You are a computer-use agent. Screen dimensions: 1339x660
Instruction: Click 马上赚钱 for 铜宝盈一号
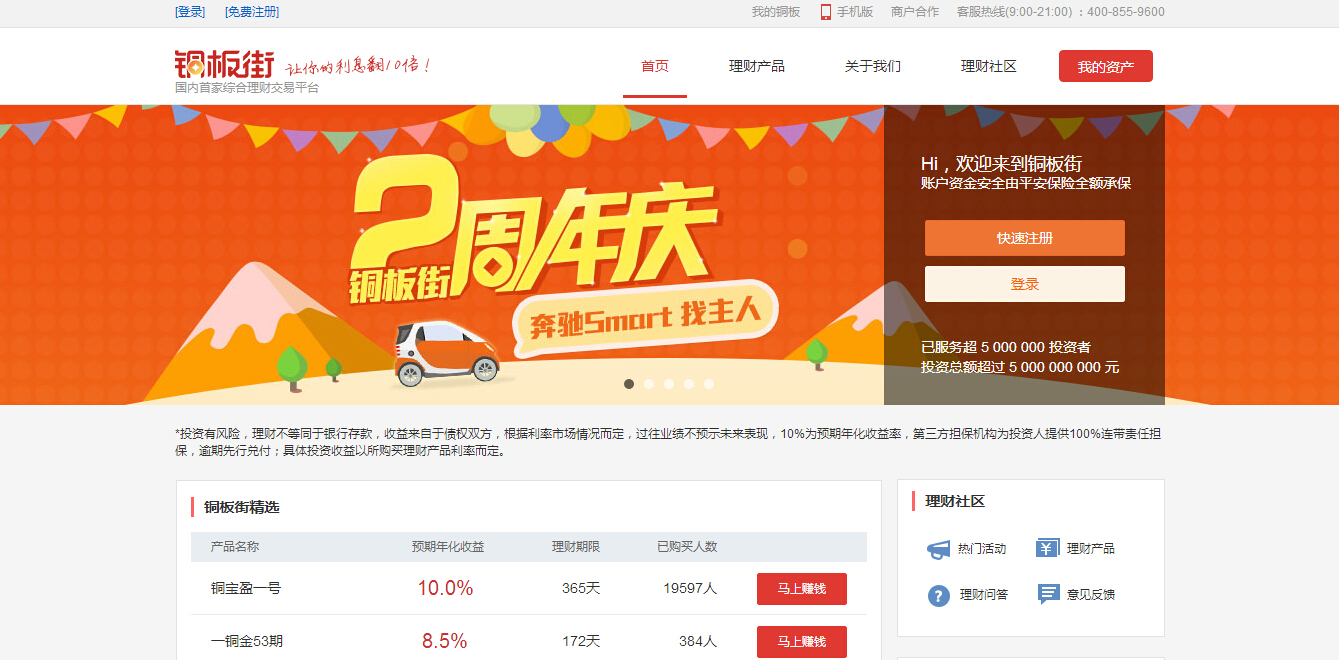[x=802, y=589]
